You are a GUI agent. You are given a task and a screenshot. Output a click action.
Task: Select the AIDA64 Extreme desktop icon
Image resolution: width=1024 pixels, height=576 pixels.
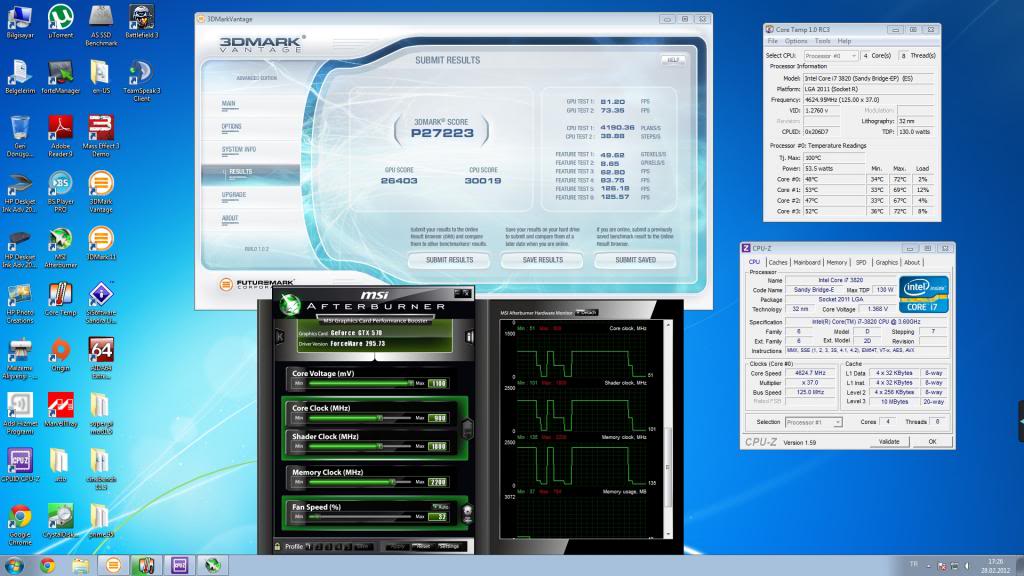click(101, 359)
